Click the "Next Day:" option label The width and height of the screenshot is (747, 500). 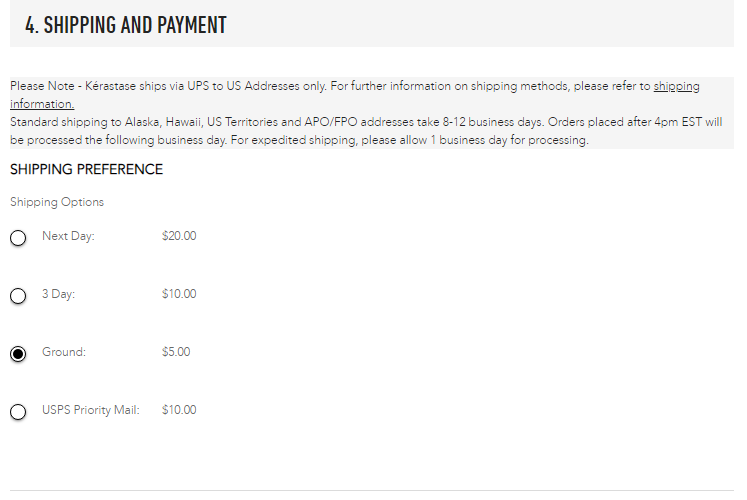coord(68,236)
